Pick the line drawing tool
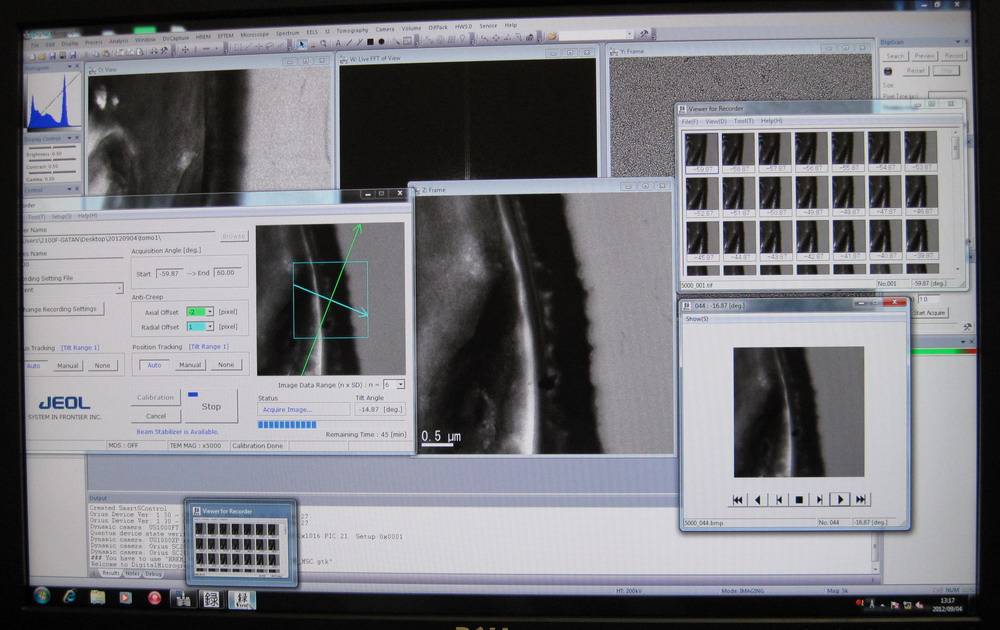 (x=349, y=43)
